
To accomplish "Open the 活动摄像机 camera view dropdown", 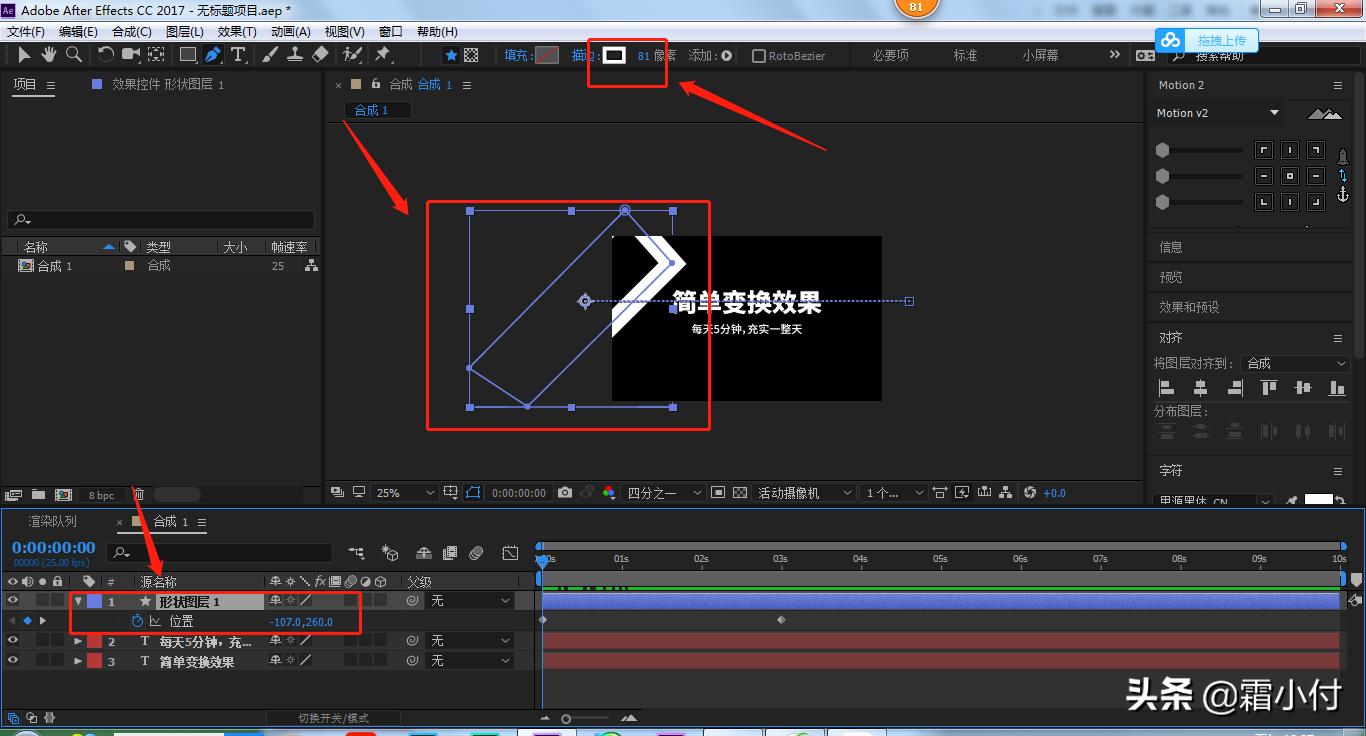I will click(804, 493).
